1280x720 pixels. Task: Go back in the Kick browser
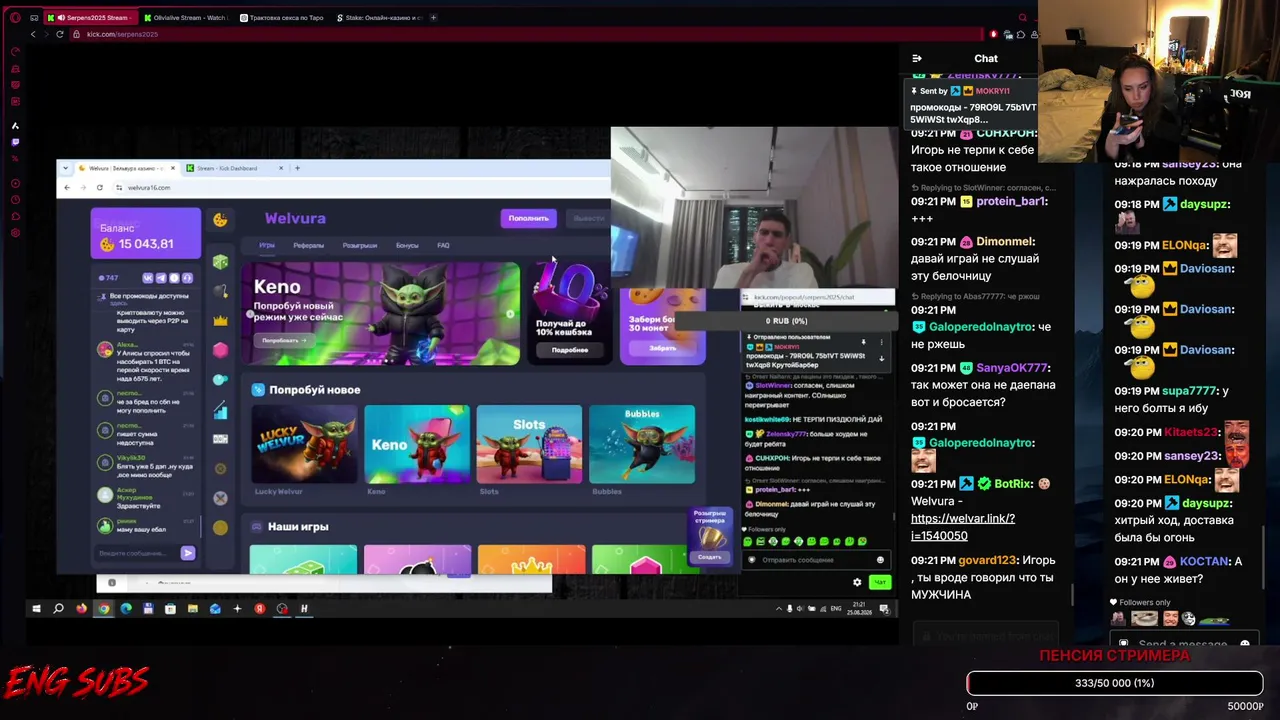[33, 34]
